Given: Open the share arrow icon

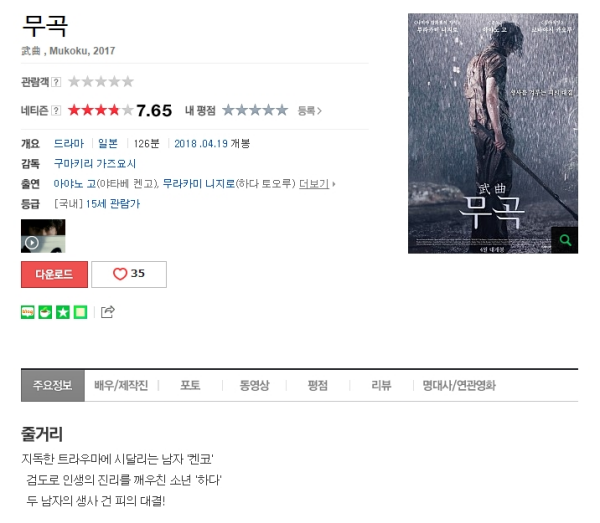Looking at the screenshot, I should coord(108,312).
